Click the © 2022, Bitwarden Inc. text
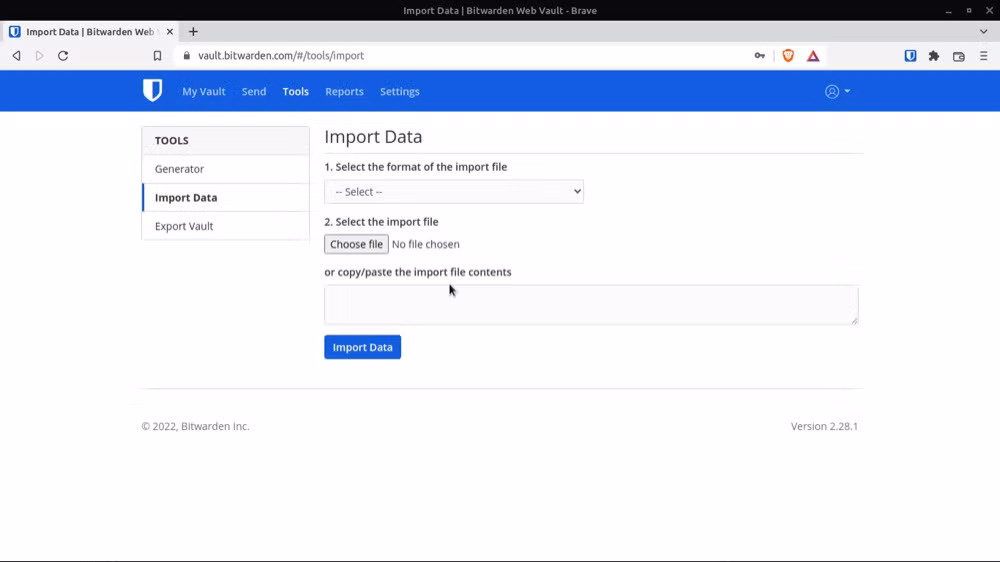 click(x=195, y=426)
